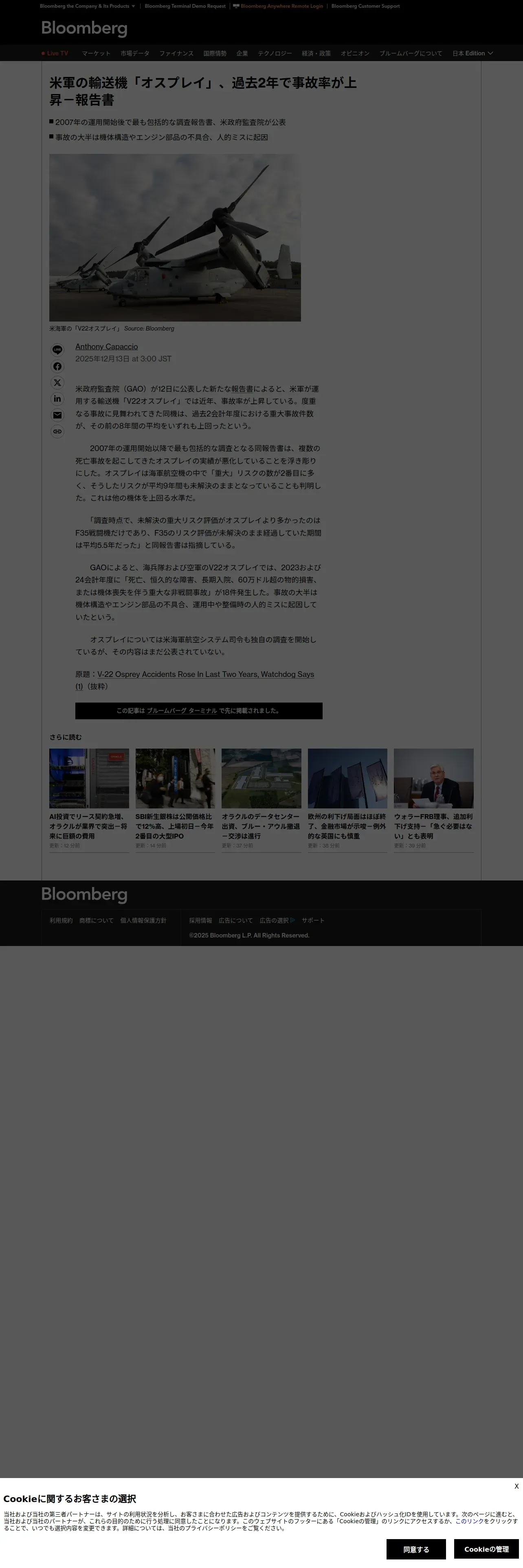The image size is (523, 1568).
Task: Open 広告について footer link
Action: [235, 920]
